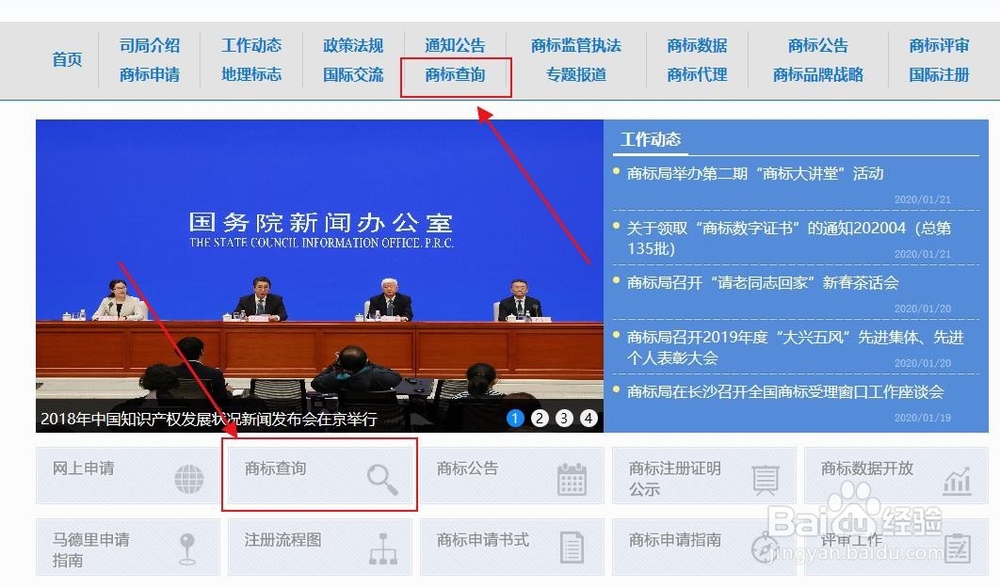Open the 商标查询 quick-link tile label
The height and width of the screenshot is (587, 1000).
coord(276,468)
